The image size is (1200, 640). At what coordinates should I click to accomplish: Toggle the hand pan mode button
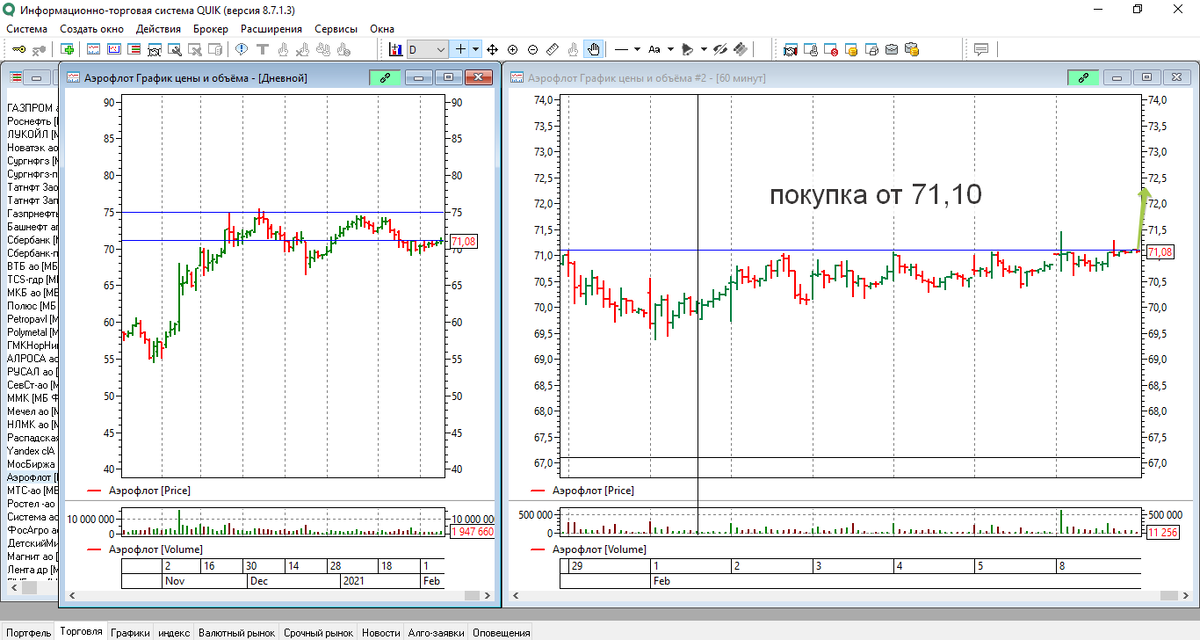(594, 49)
